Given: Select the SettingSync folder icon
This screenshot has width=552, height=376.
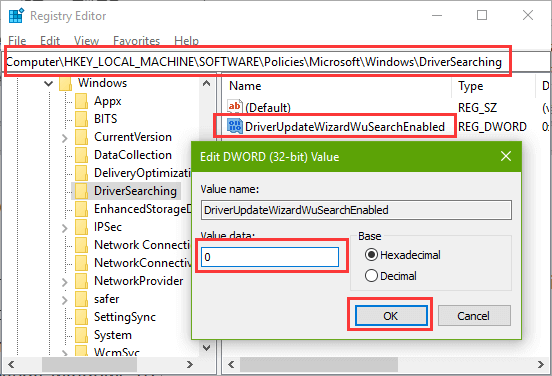Looking at the screenshot, I should coord(81,317).
